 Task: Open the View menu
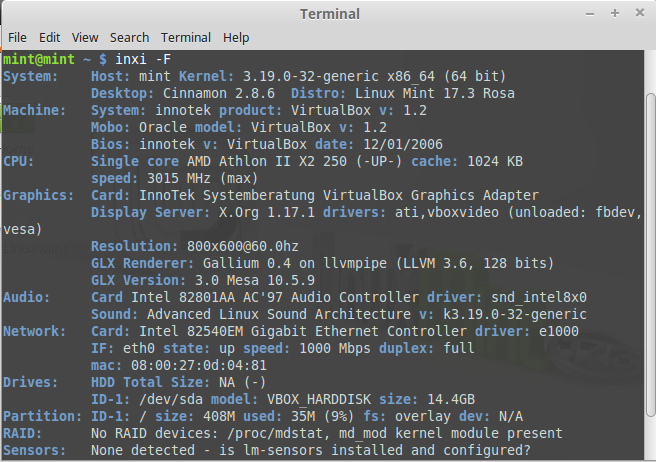tap(85, 38)
